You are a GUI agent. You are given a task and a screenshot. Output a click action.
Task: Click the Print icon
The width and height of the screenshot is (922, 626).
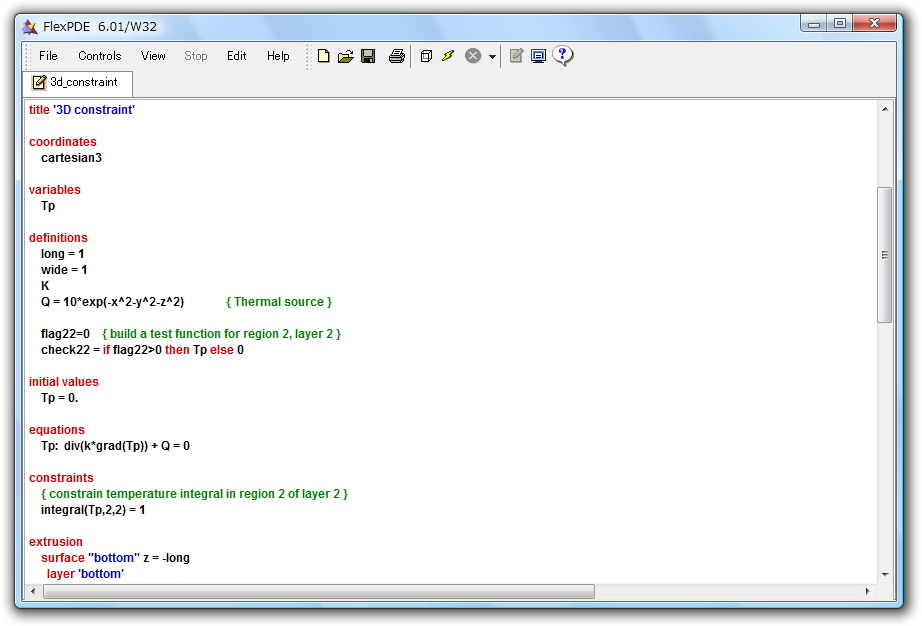click(x=397, y=56)
